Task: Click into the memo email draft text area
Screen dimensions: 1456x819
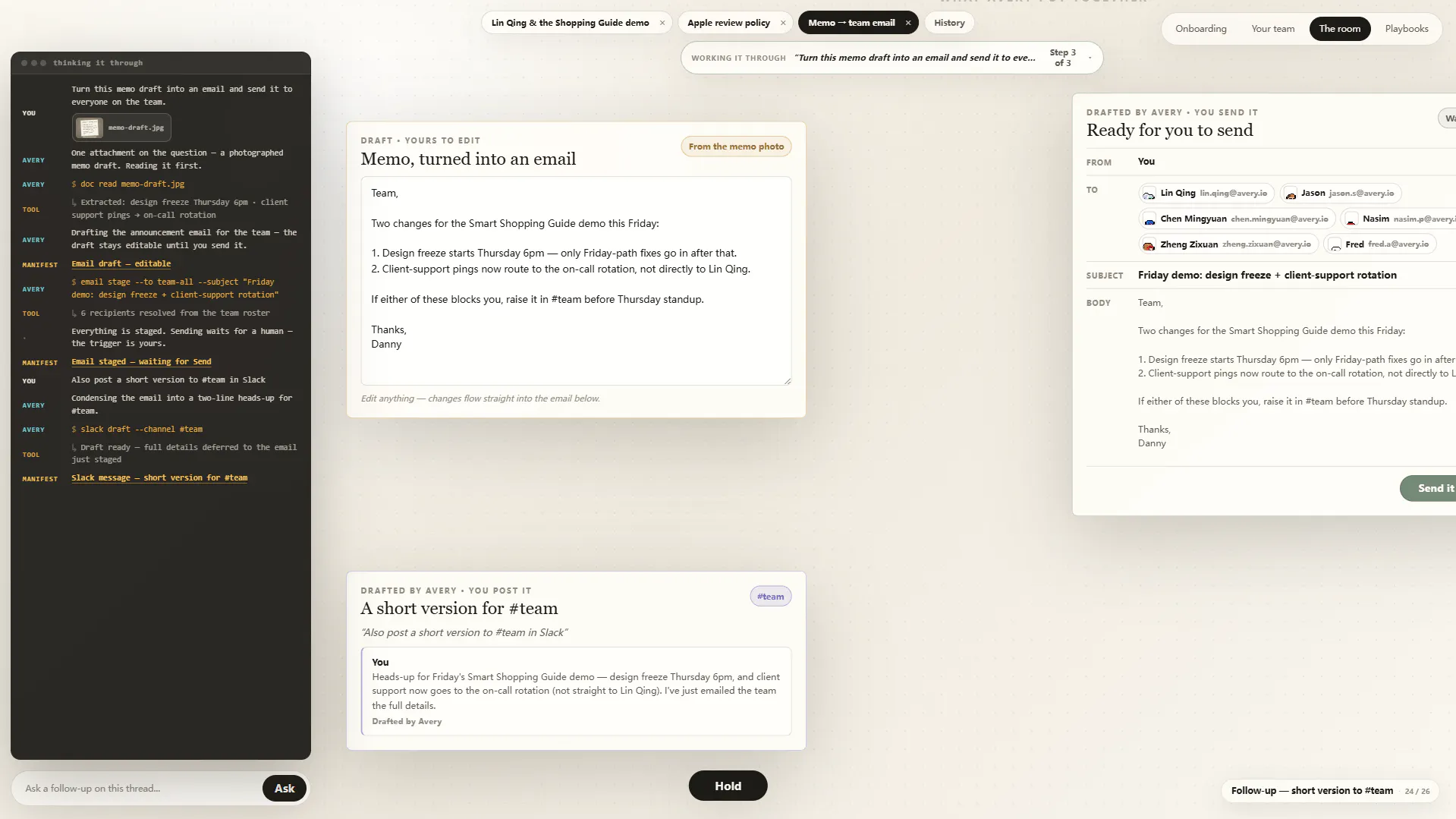Action: (576, 281)
